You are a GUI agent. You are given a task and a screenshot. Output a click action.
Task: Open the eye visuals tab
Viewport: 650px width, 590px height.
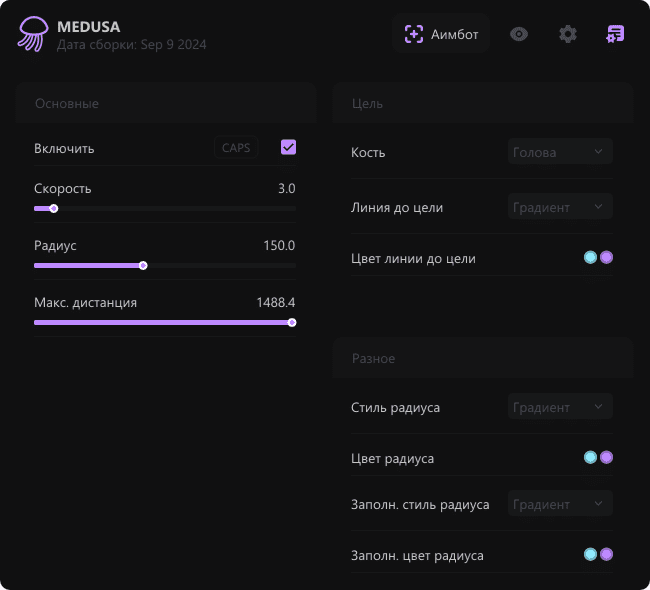coord(518,34)
